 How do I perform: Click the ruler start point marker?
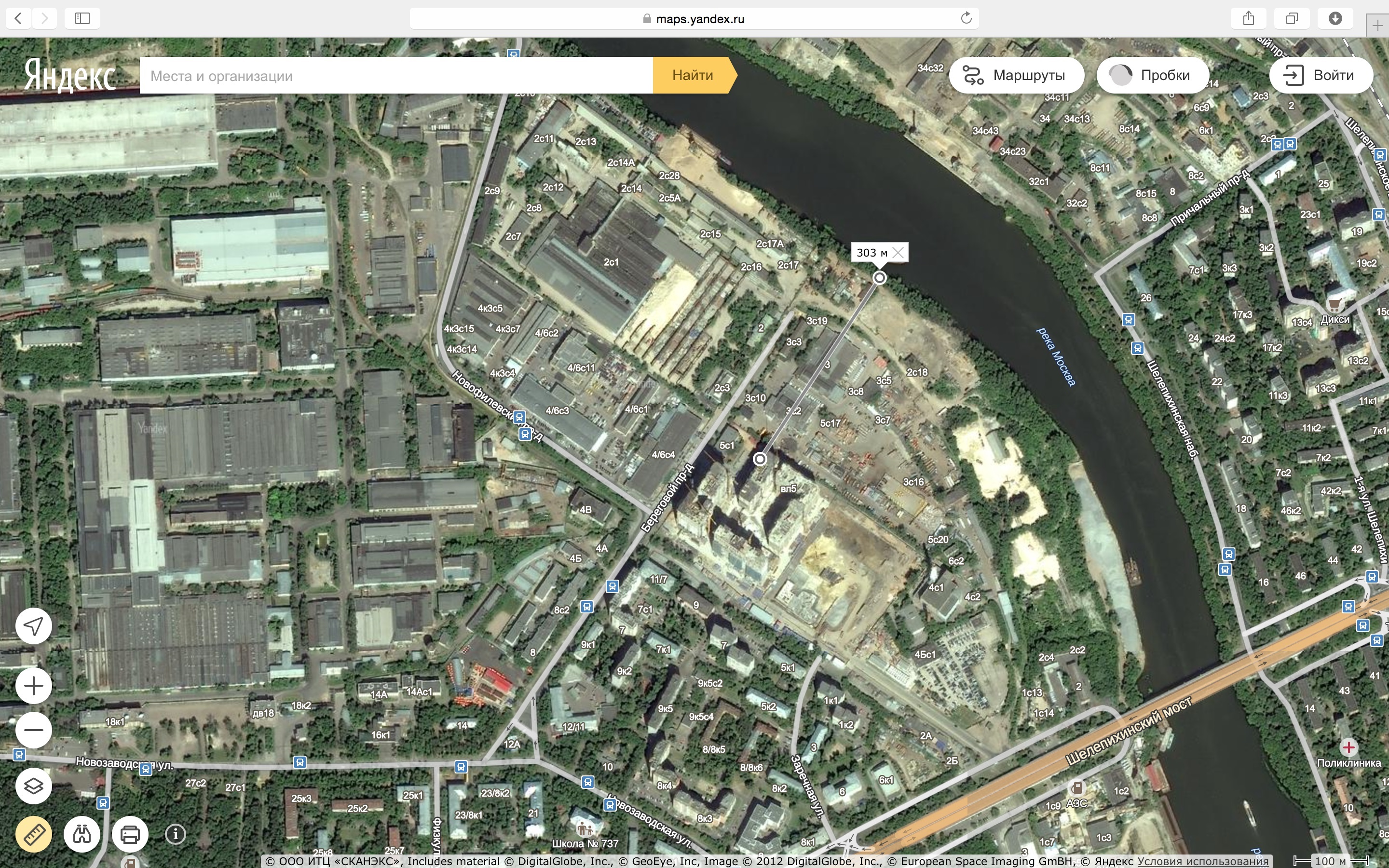[x=759, y=459]
